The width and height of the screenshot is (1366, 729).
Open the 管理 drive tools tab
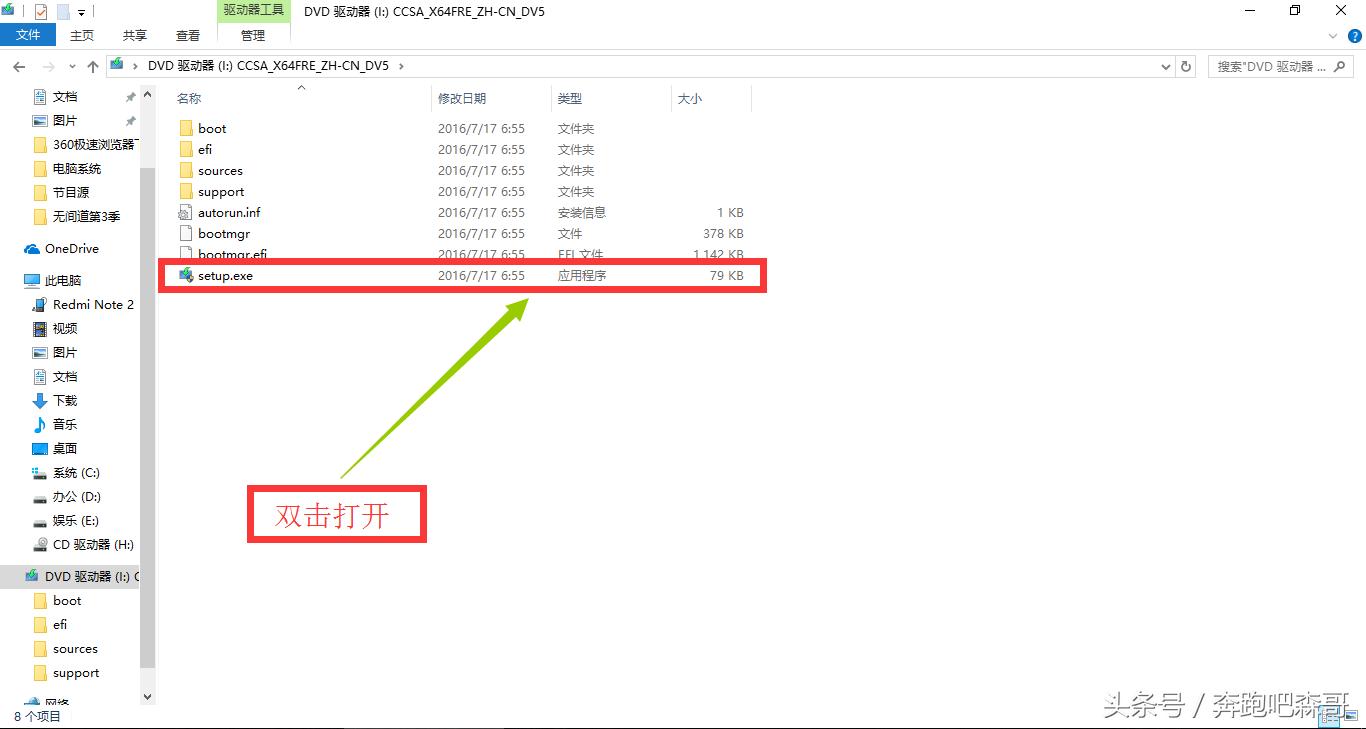tap(253, 34)
